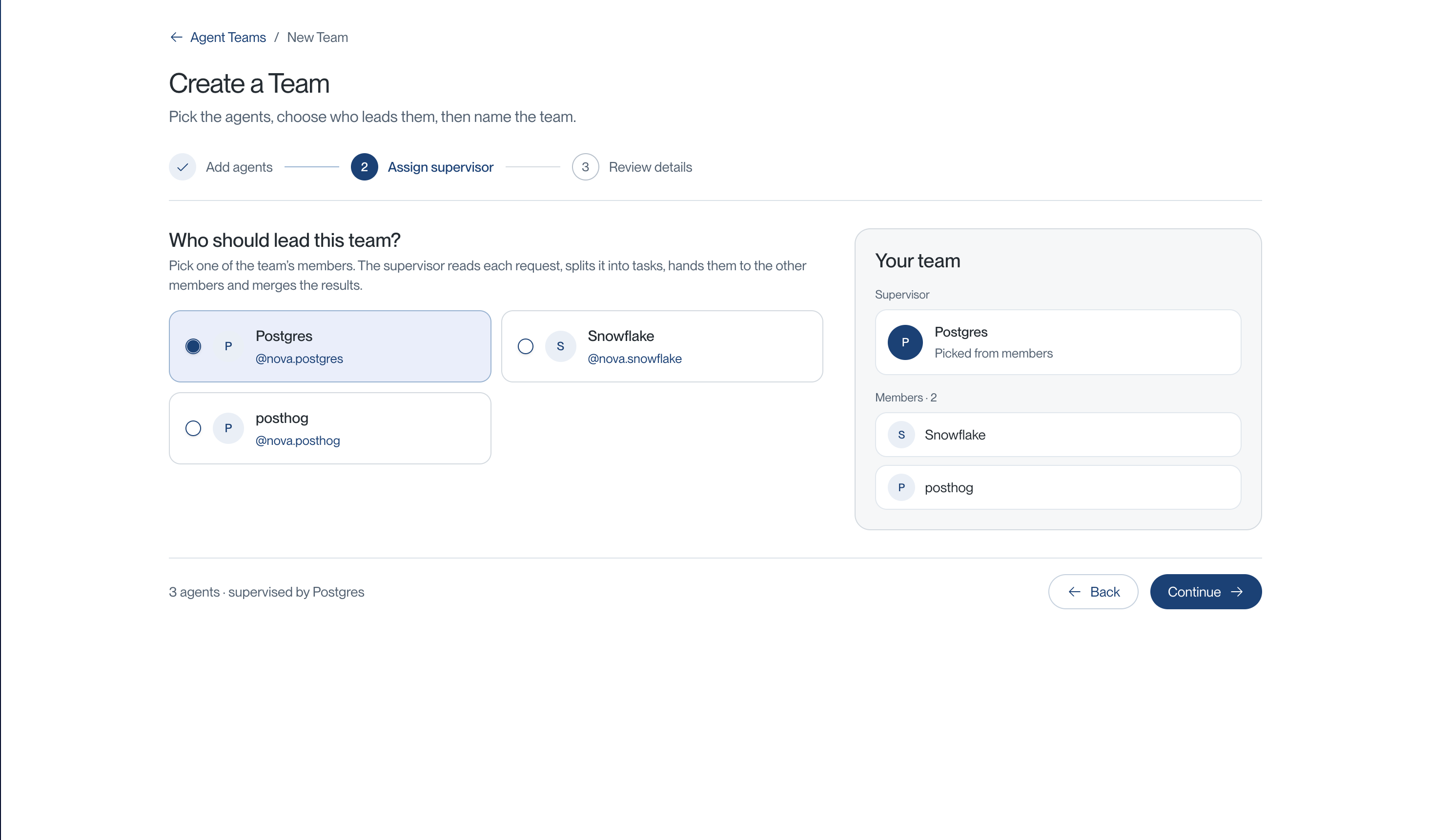This screenshot has height=840, width=1430.
Task: Click the @nova.snowflake handle
Action: (x=634, y=359)
